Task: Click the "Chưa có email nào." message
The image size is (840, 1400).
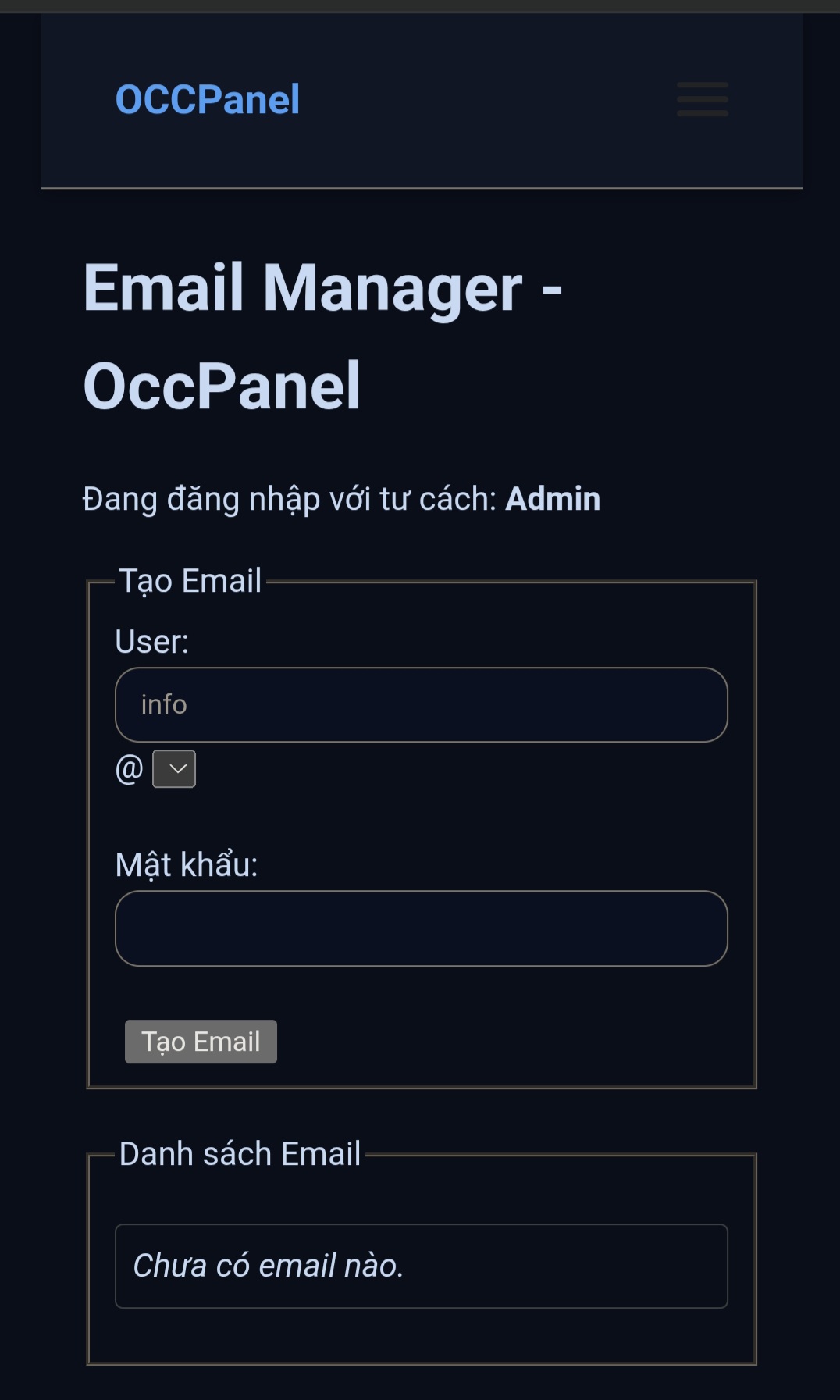Action: (x=268, y=1266)
